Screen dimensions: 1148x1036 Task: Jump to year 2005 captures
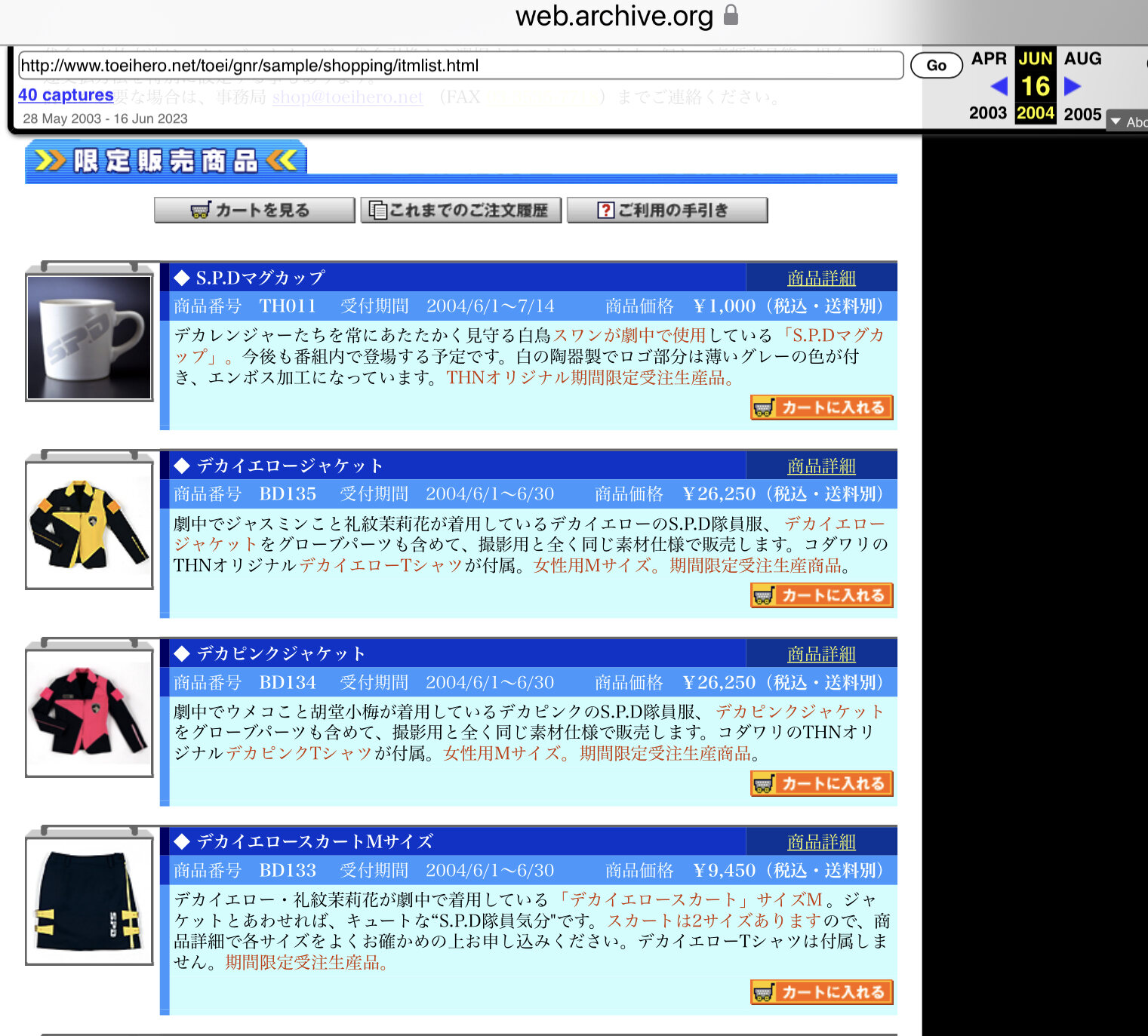1082,114
